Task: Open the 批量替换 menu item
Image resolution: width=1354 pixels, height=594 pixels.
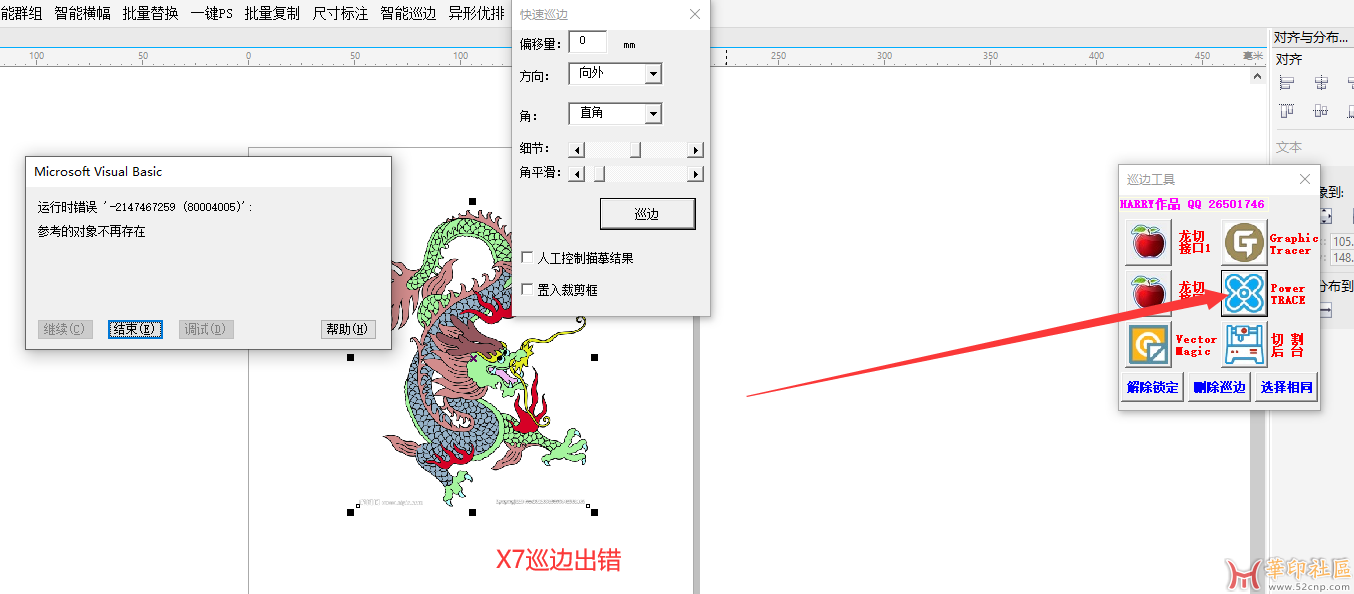Action: (x=150, y=13)
